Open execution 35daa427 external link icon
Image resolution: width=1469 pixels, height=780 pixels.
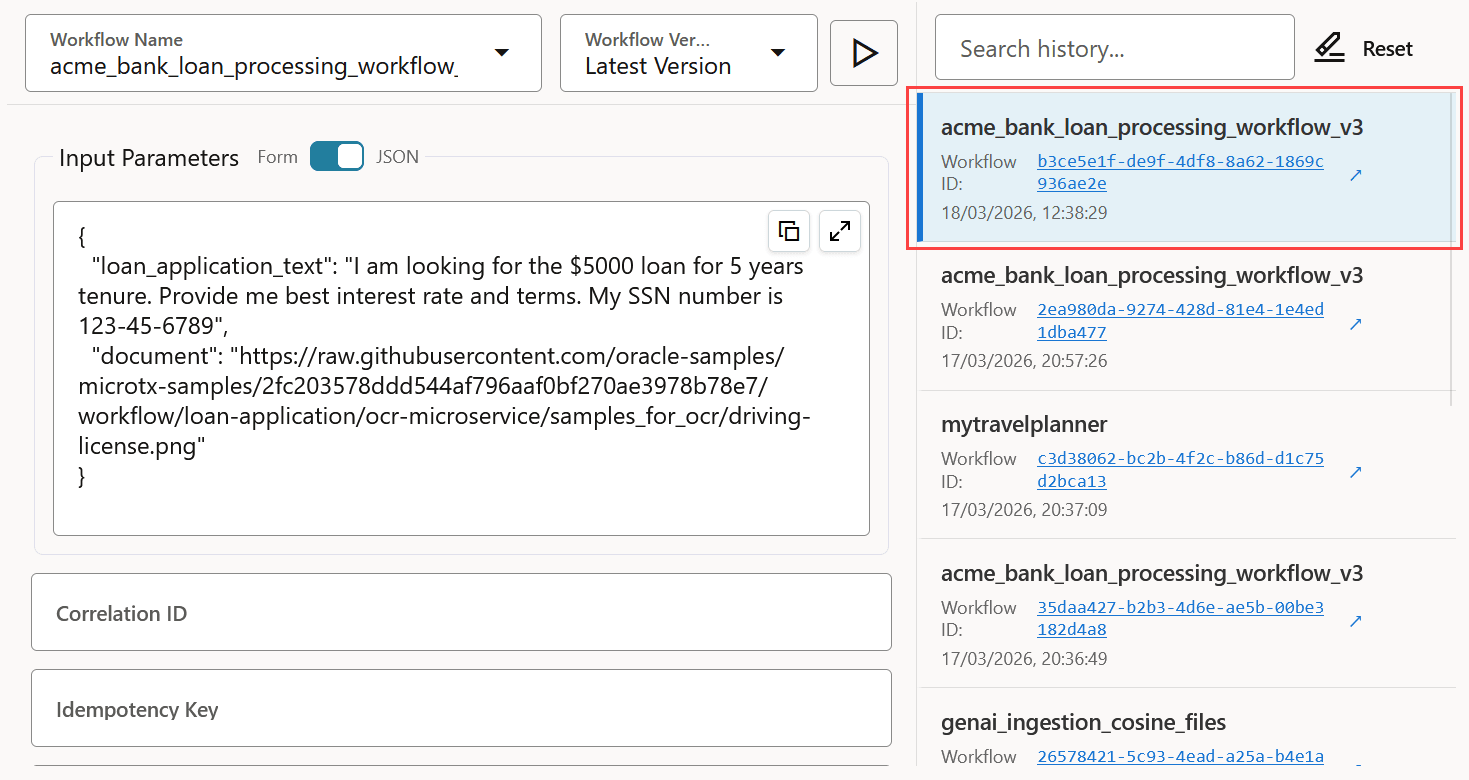[x=1356, y=621]
